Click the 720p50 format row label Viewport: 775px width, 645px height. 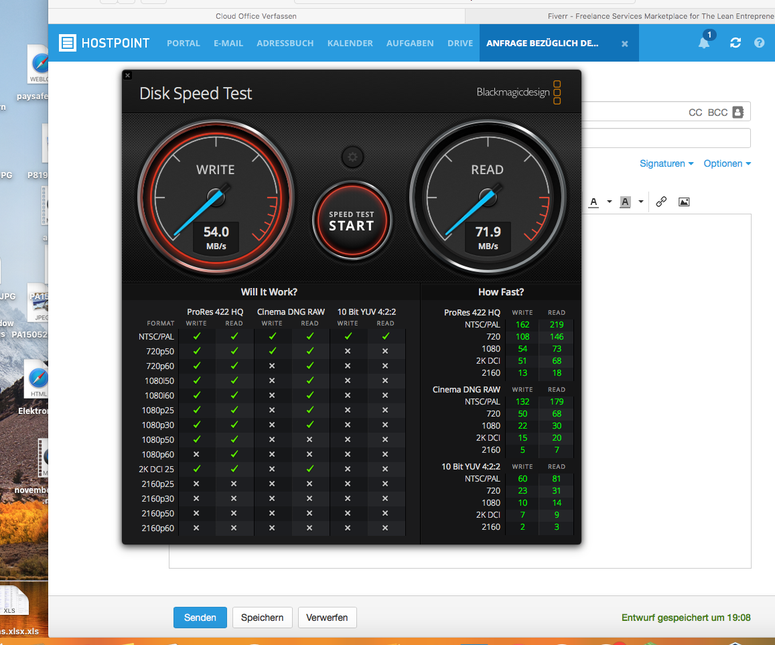click(160, 351)
